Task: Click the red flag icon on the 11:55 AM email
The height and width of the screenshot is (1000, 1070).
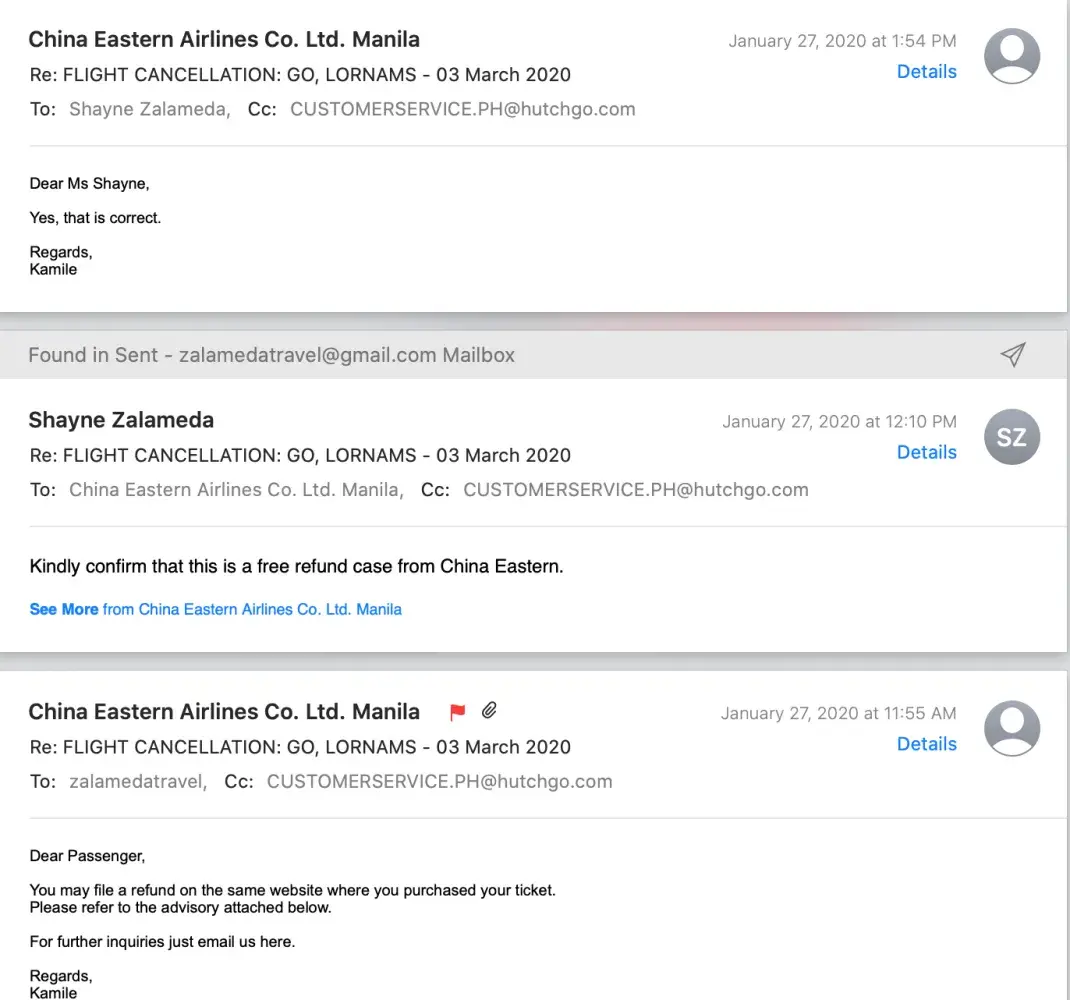Action: (x=458, y=712)
